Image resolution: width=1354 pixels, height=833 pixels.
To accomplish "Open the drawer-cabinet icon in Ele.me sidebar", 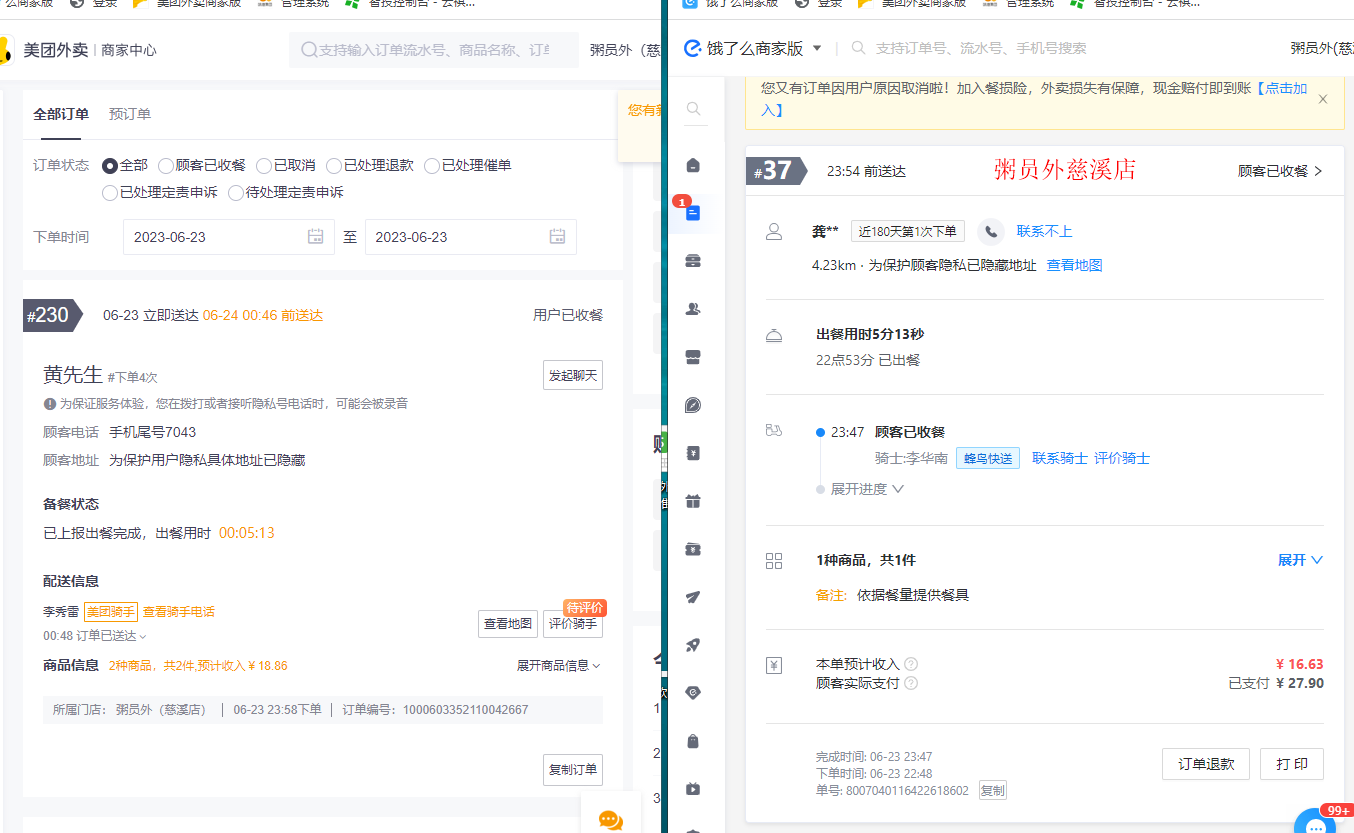I will (693, 261).
